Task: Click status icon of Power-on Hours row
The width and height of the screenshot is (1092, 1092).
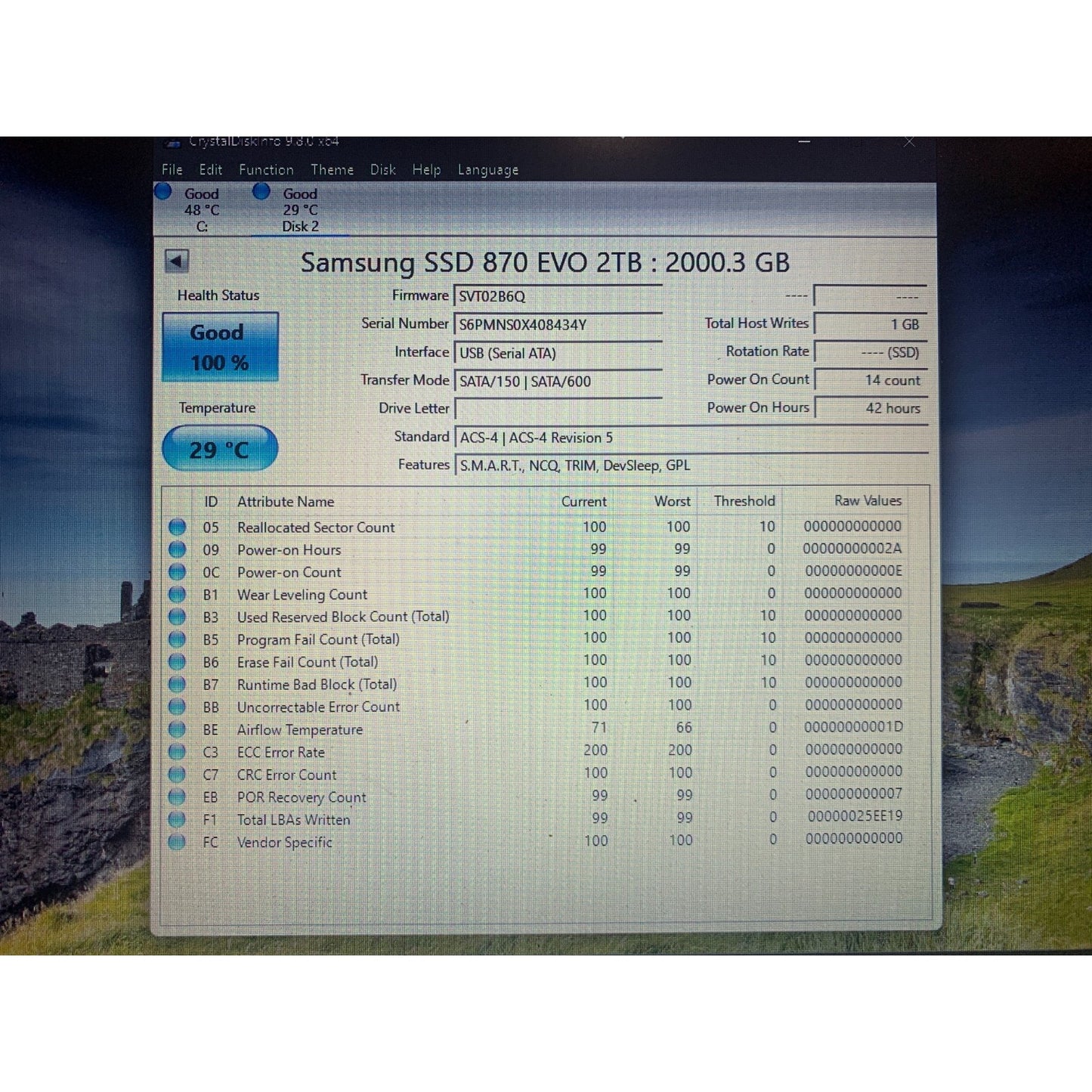Action: click(x=178, y=549)
